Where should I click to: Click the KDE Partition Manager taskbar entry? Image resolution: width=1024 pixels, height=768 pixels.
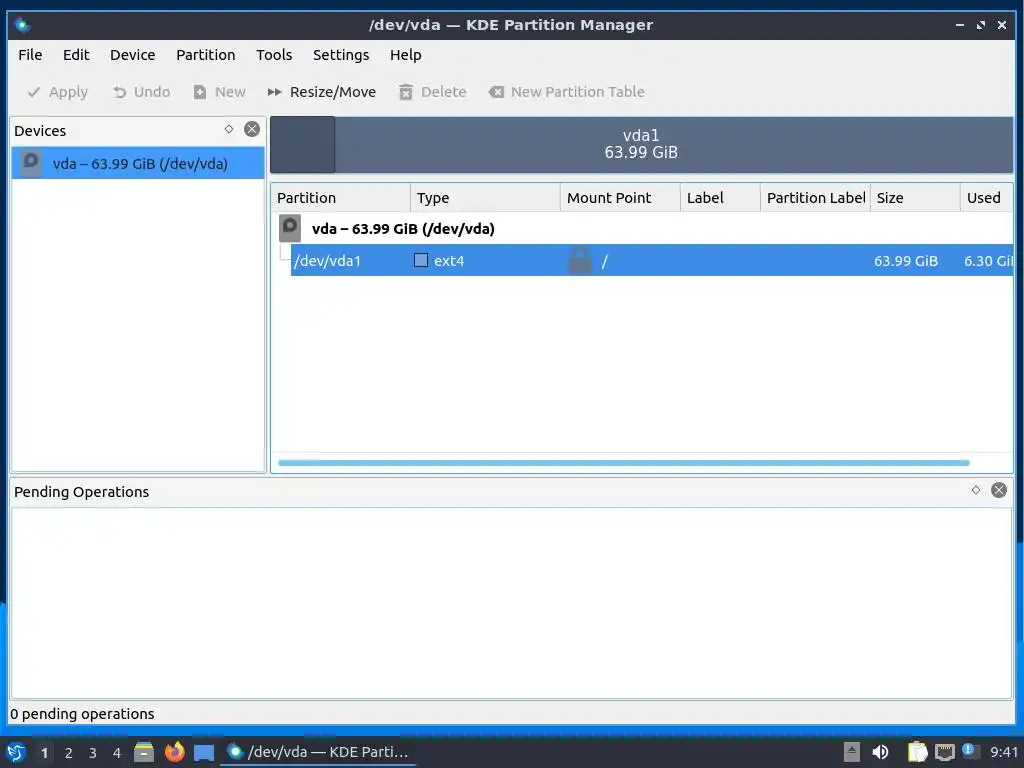click(x=318, y=752)
